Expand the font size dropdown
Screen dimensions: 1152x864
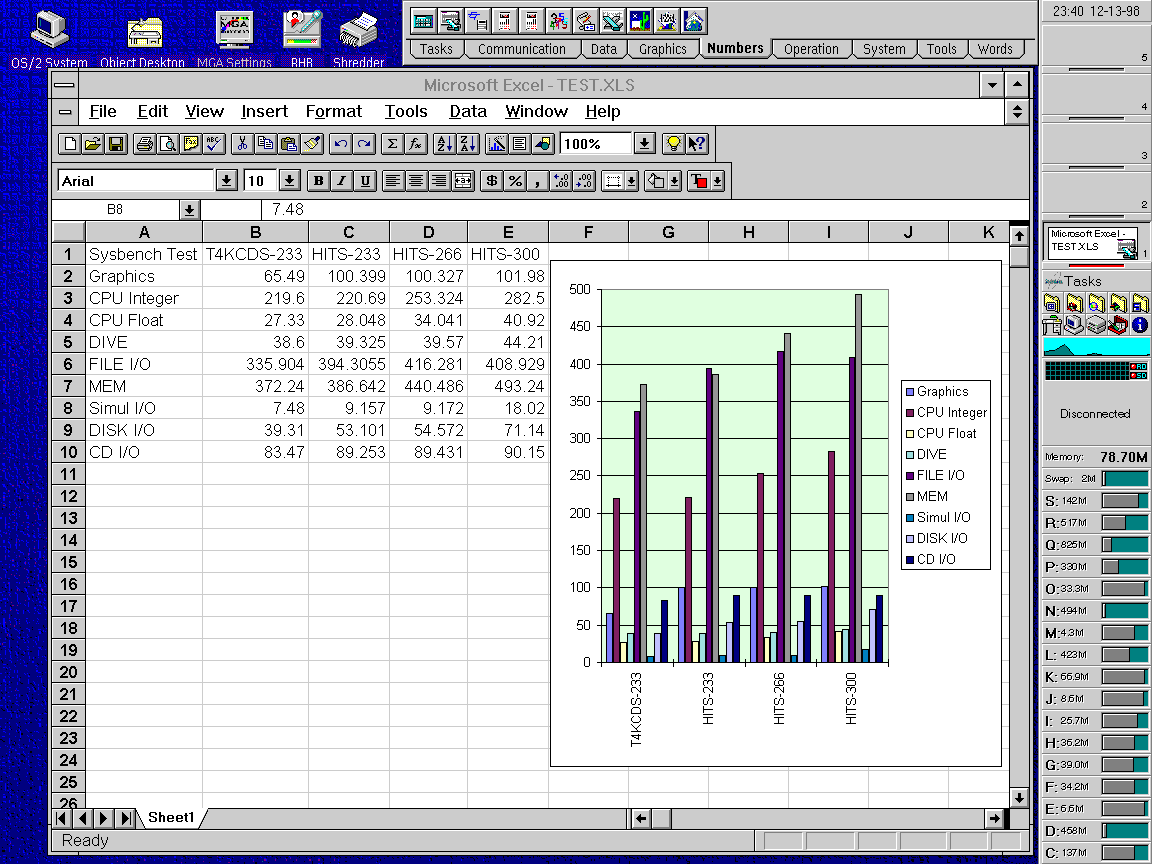tap(289, 181)
